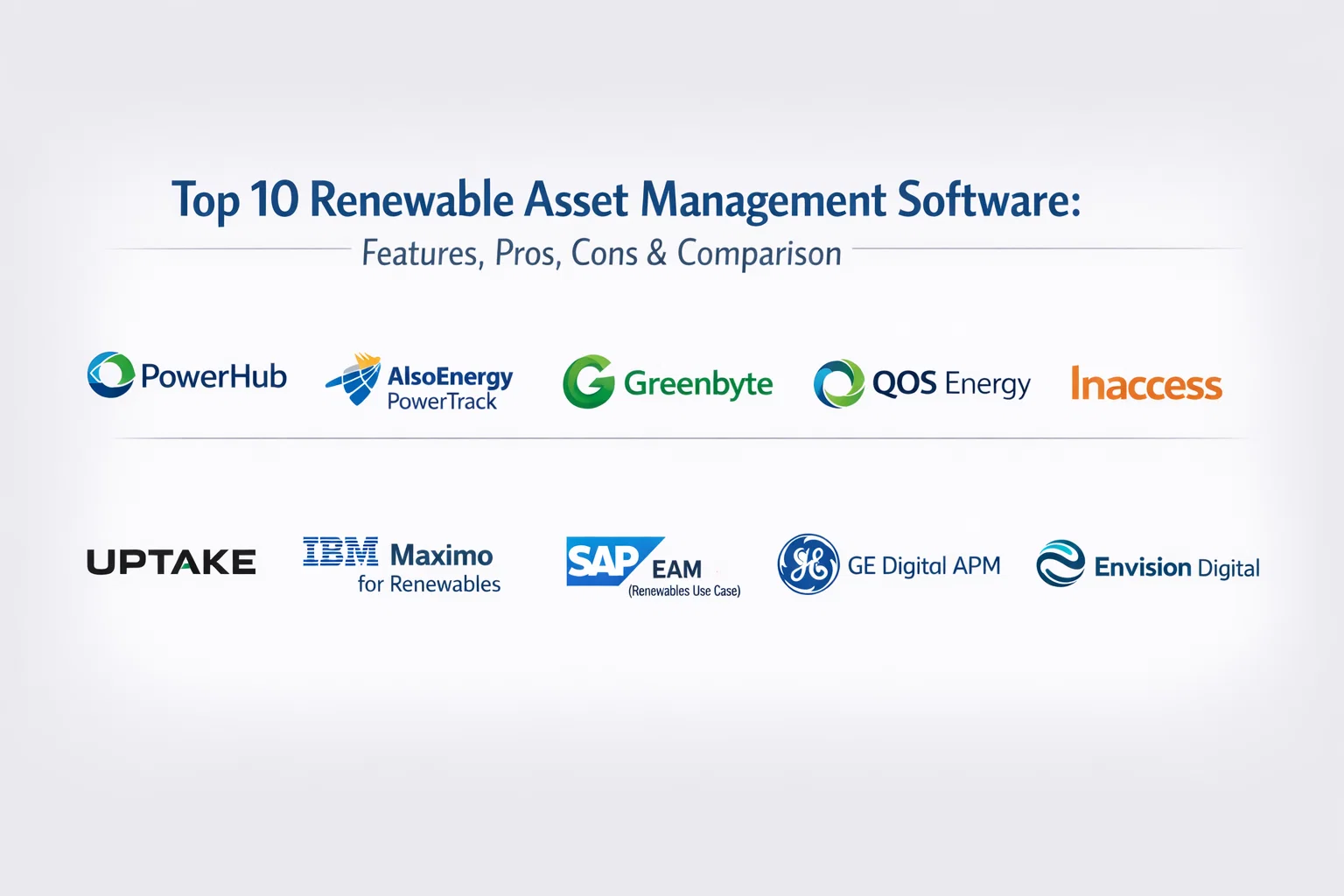
Task: Click the green Greenbyte G icon
Action: coord(588,382)
